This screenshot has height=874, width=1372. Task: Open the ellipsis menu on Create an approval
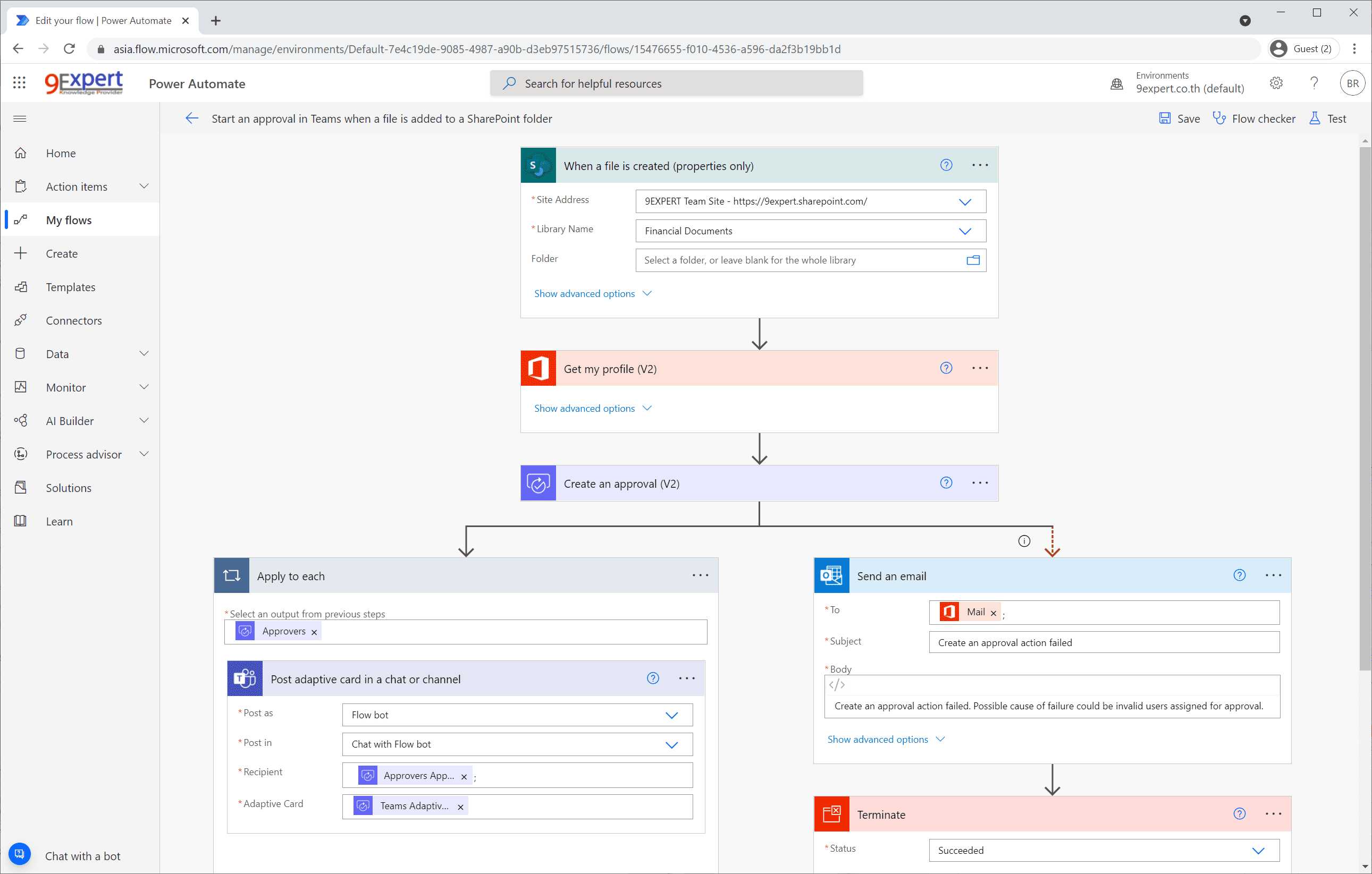[979, 482]
